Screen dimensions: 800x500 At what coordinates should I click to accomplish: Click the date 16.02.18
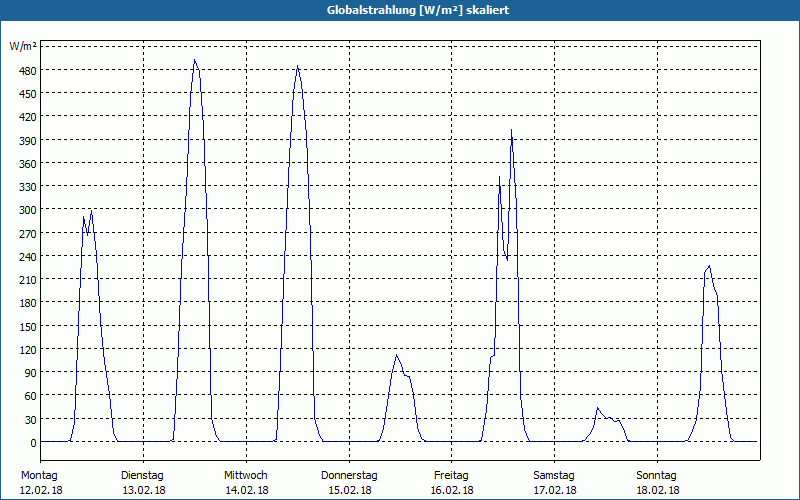click(x=452, y=491)
